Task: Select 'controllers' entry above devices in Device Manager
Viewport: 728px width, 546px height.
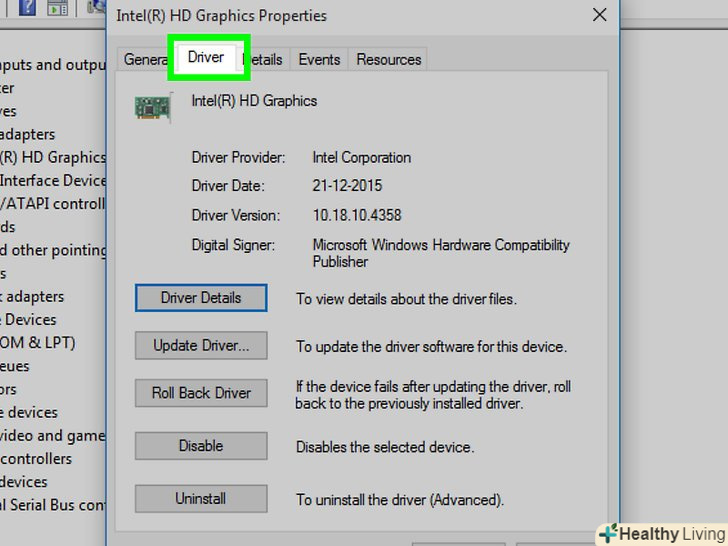Action: tap(36, 459)
